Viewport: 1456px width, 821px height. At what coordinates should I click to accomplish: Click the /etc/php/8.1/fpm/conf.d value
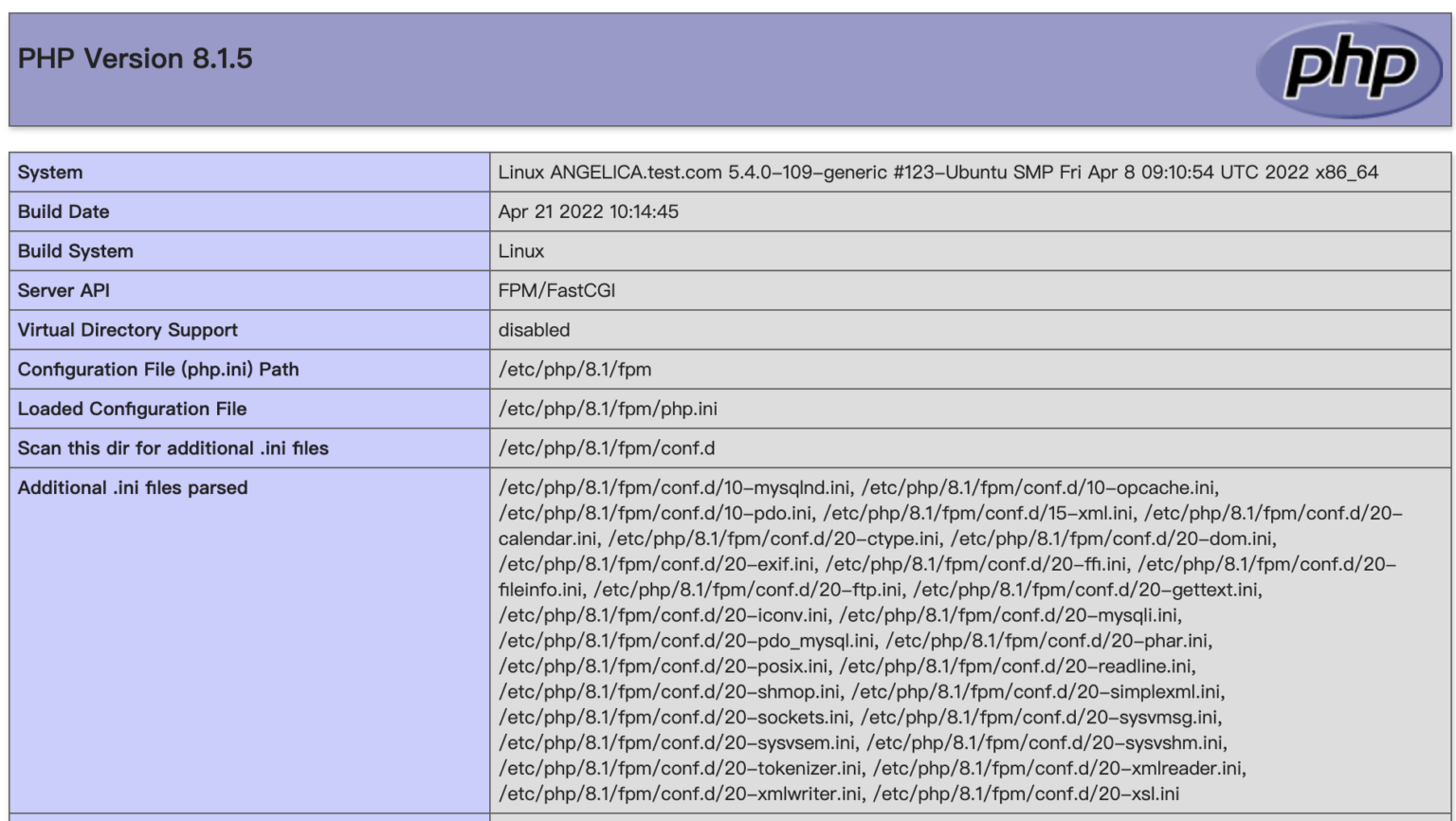click(x=607, y=448)
